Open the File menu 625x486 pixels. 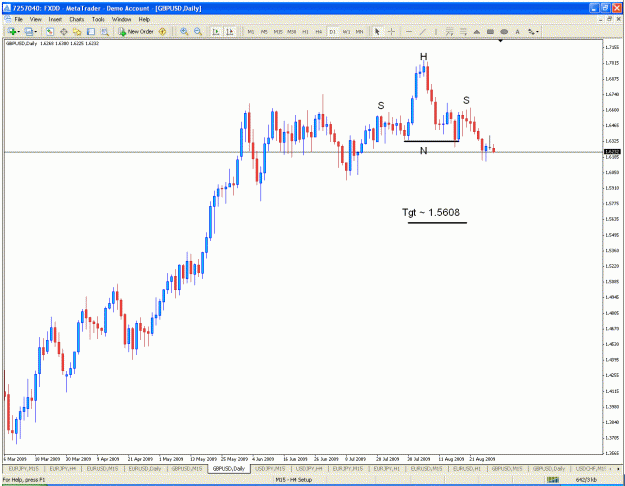coord(18,19)
